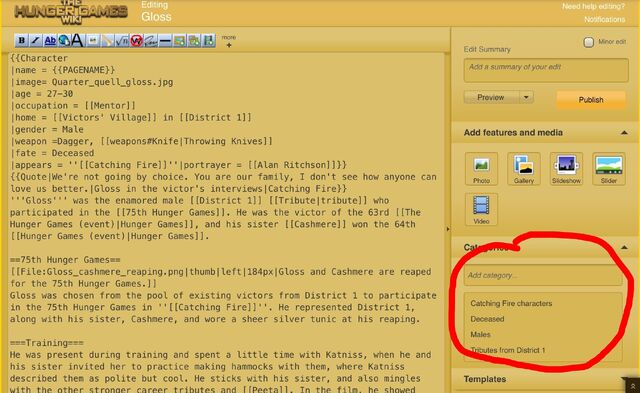The image size is (640, 393).
Task: Insert a horizontal line from the toolbar
Action: pyautogui.click(x=165, y=40)
